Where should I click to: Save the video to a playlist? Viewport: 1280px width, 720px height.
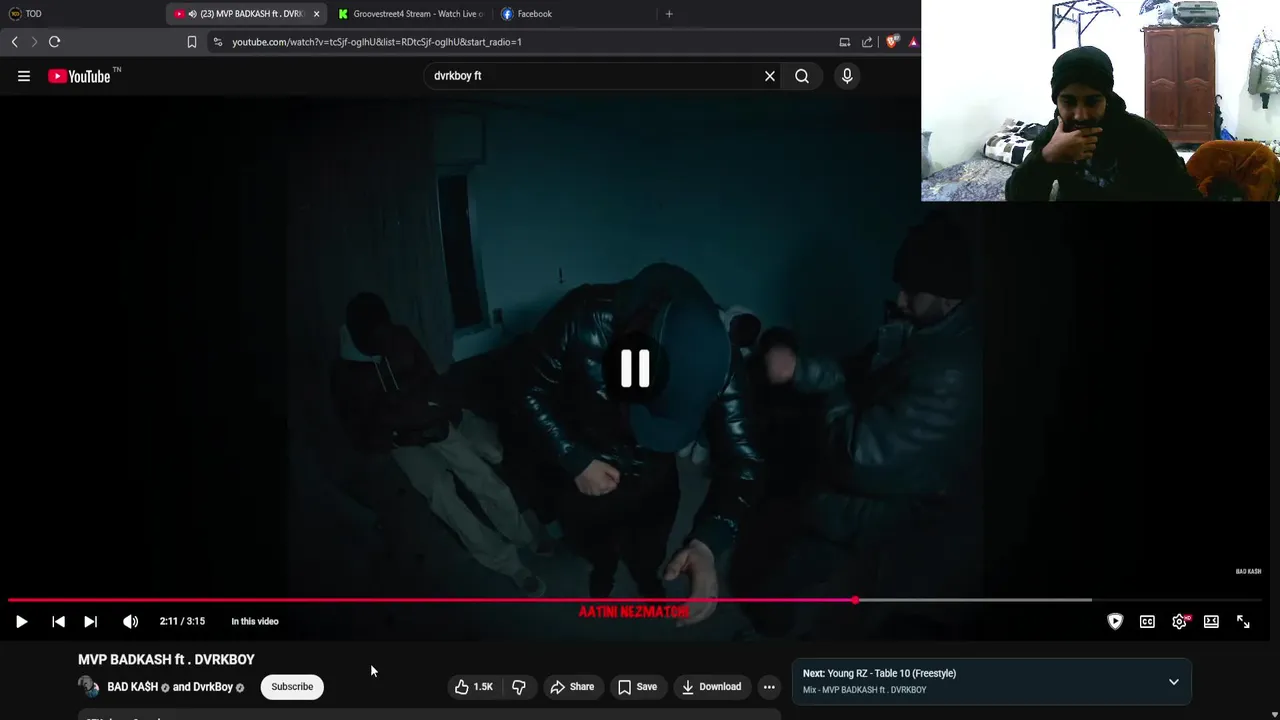(637, 687)
